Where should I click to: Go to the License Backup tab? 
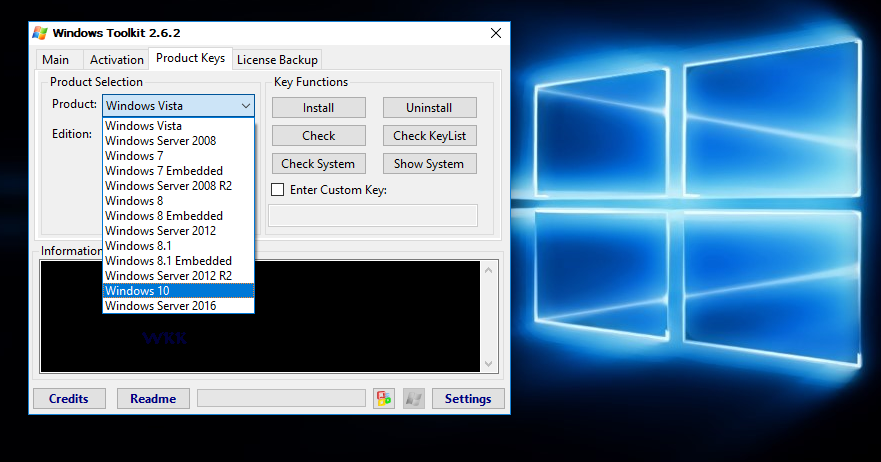277,60
